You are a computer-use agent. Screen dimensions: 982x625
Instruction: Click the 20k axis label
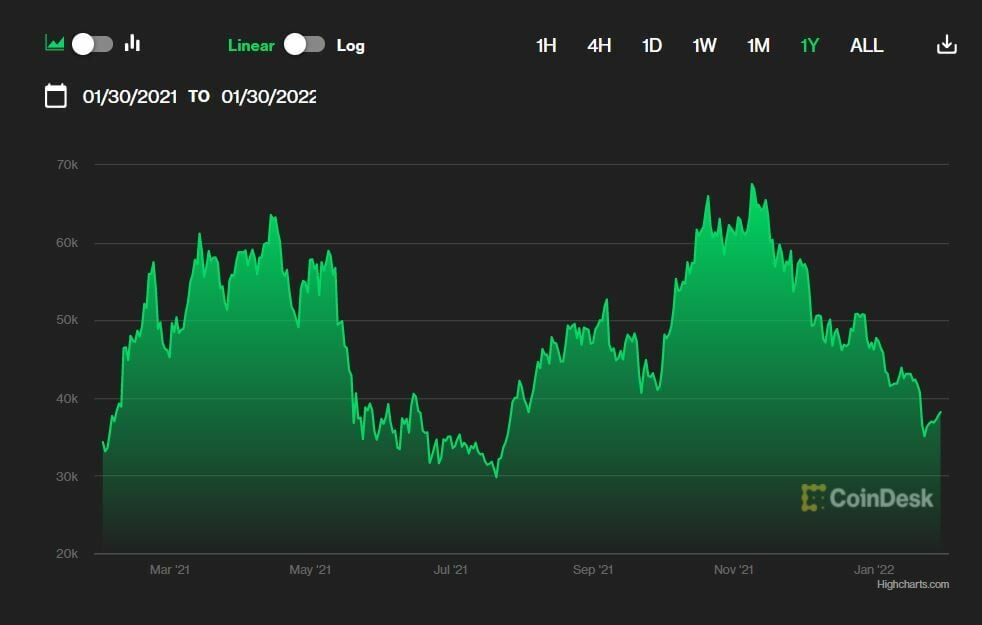point(67,554)
